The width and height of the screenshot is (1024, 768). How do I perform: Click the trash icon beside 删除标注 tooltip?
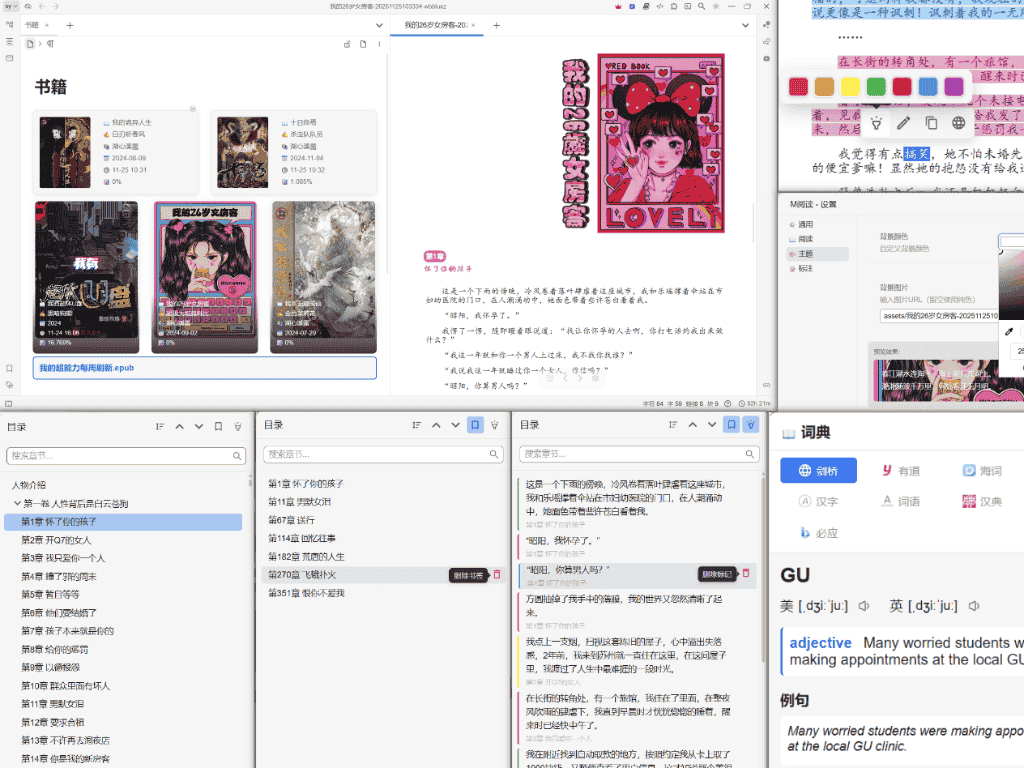(745, 573)
